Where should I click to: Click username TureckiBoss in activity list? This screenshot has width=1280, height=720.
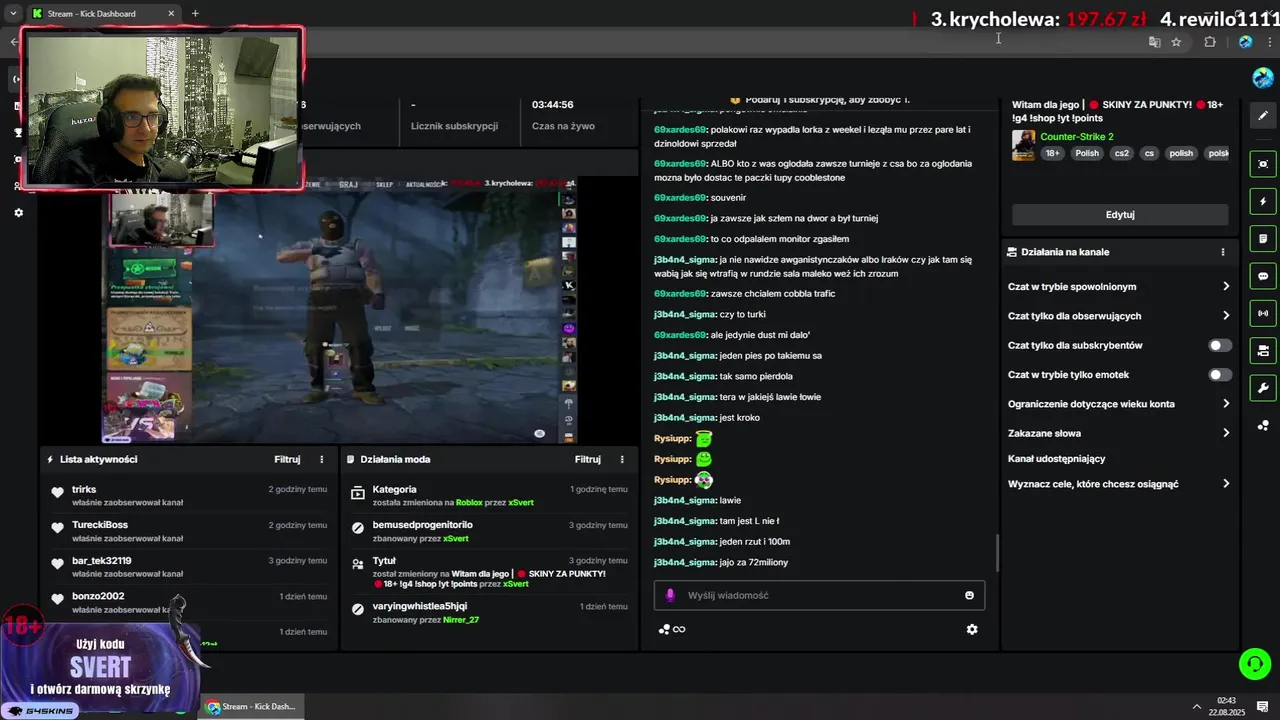100,525
